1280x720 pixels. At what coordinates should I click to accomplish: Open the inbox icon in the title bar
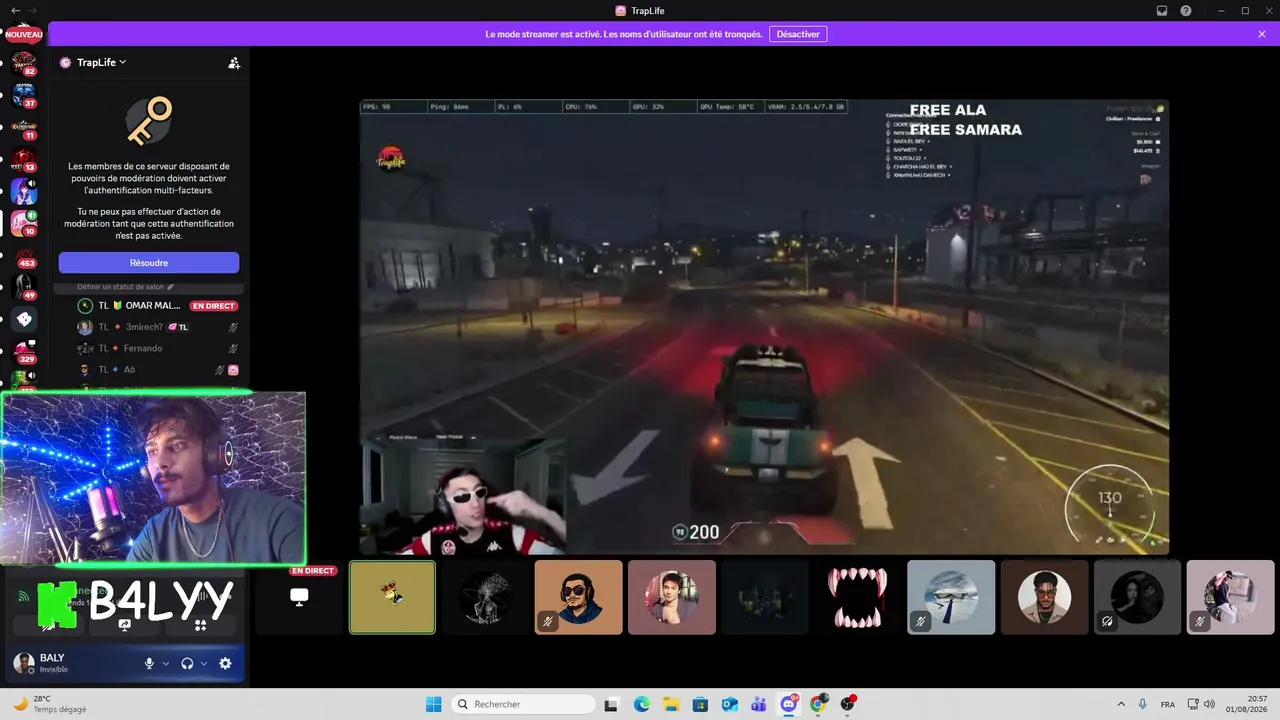pos(1162,11)
